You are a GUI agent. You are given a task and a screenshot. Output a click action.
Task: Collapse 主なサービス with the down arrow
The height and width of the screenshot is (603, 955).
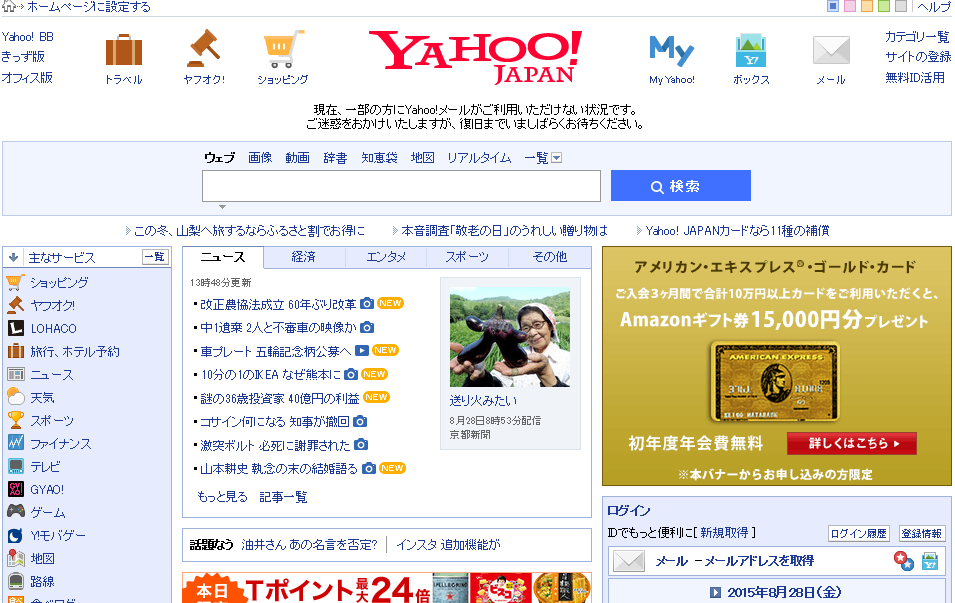pyautogui.click(x=13, y=257)
